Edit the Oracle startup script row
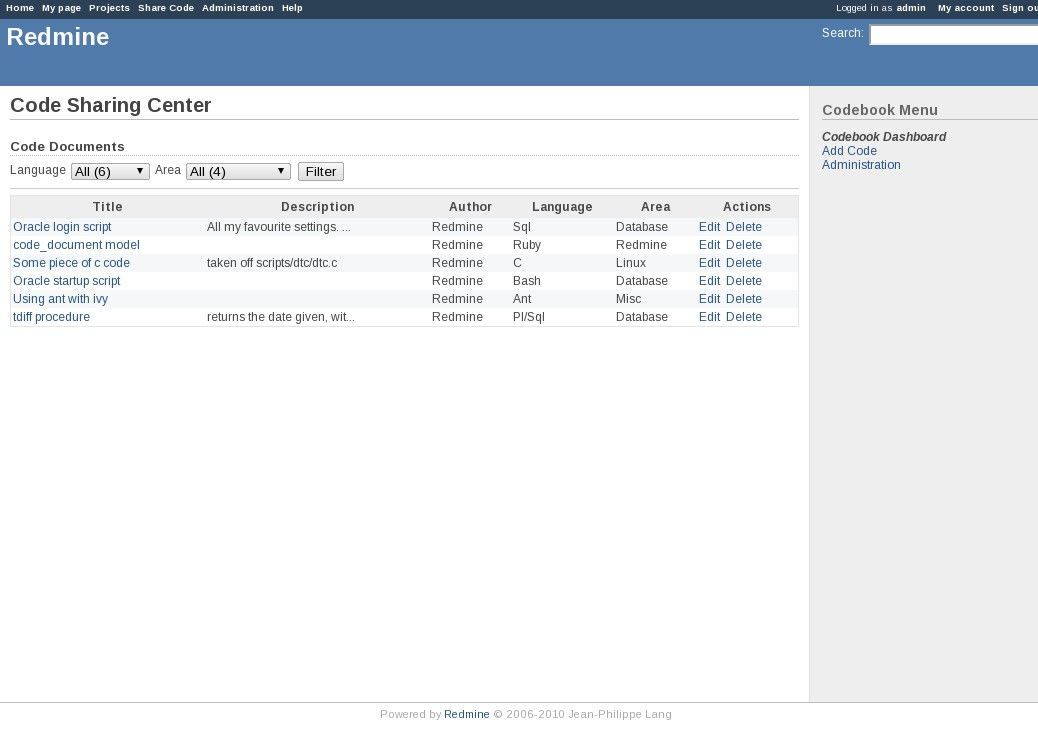Viewport: 1038px width, 746px height. [x=709, y=281]
